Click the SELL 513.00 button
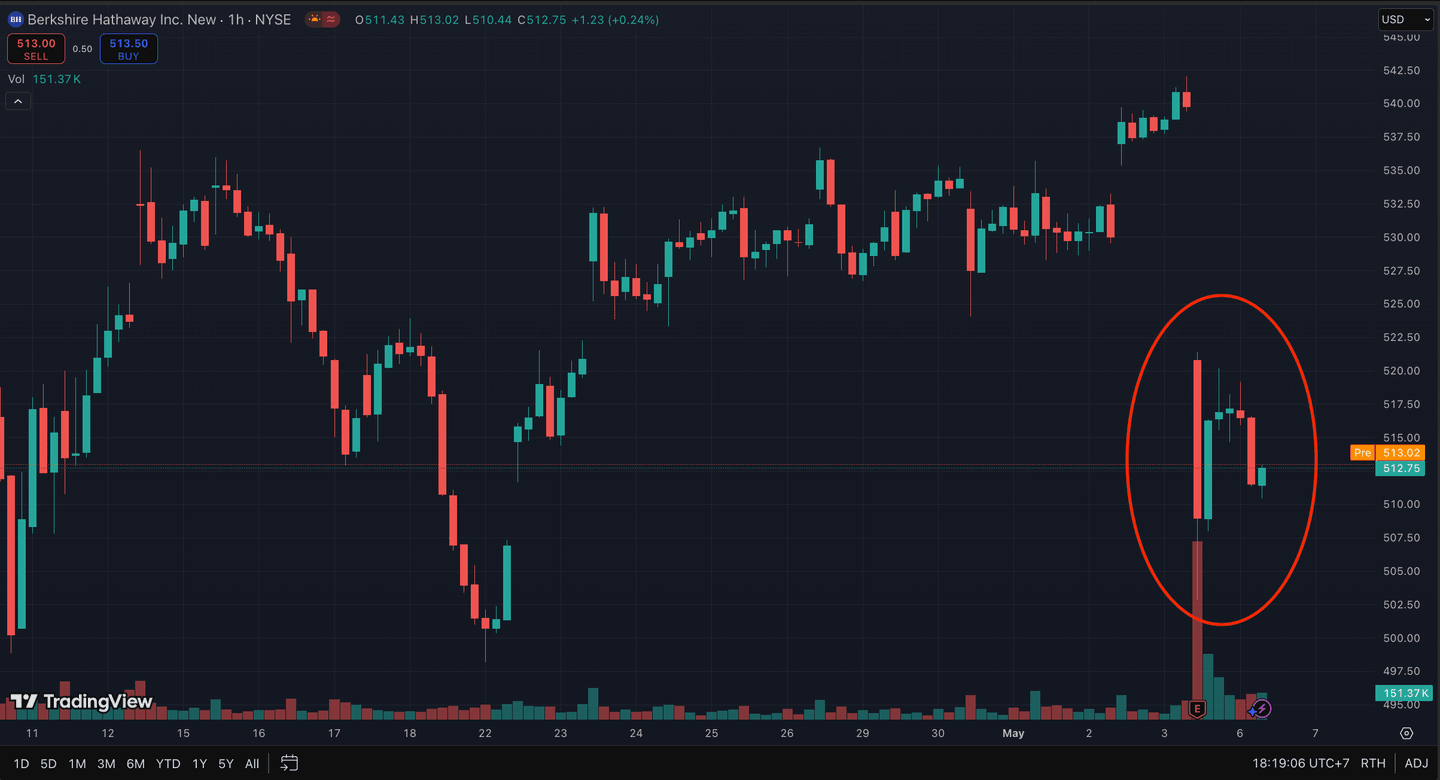Image resolution: width=1440 pixels, height=780 pixels. click(x=36, y=48)
